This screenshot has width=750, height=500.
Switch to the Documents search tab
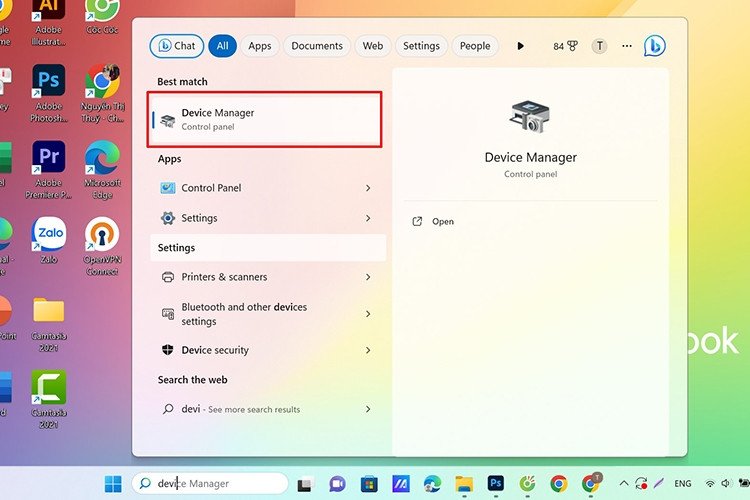coord(317,46)
